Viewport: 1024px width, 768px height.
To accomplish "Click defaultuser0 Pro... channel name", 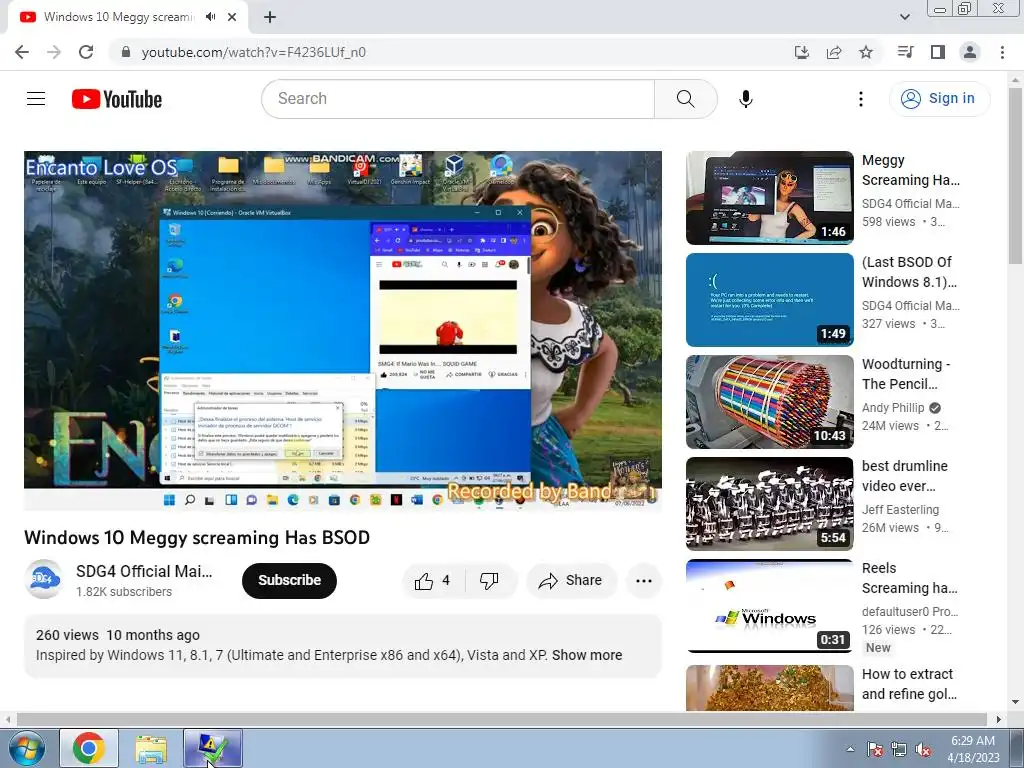I will pos(910,611).
